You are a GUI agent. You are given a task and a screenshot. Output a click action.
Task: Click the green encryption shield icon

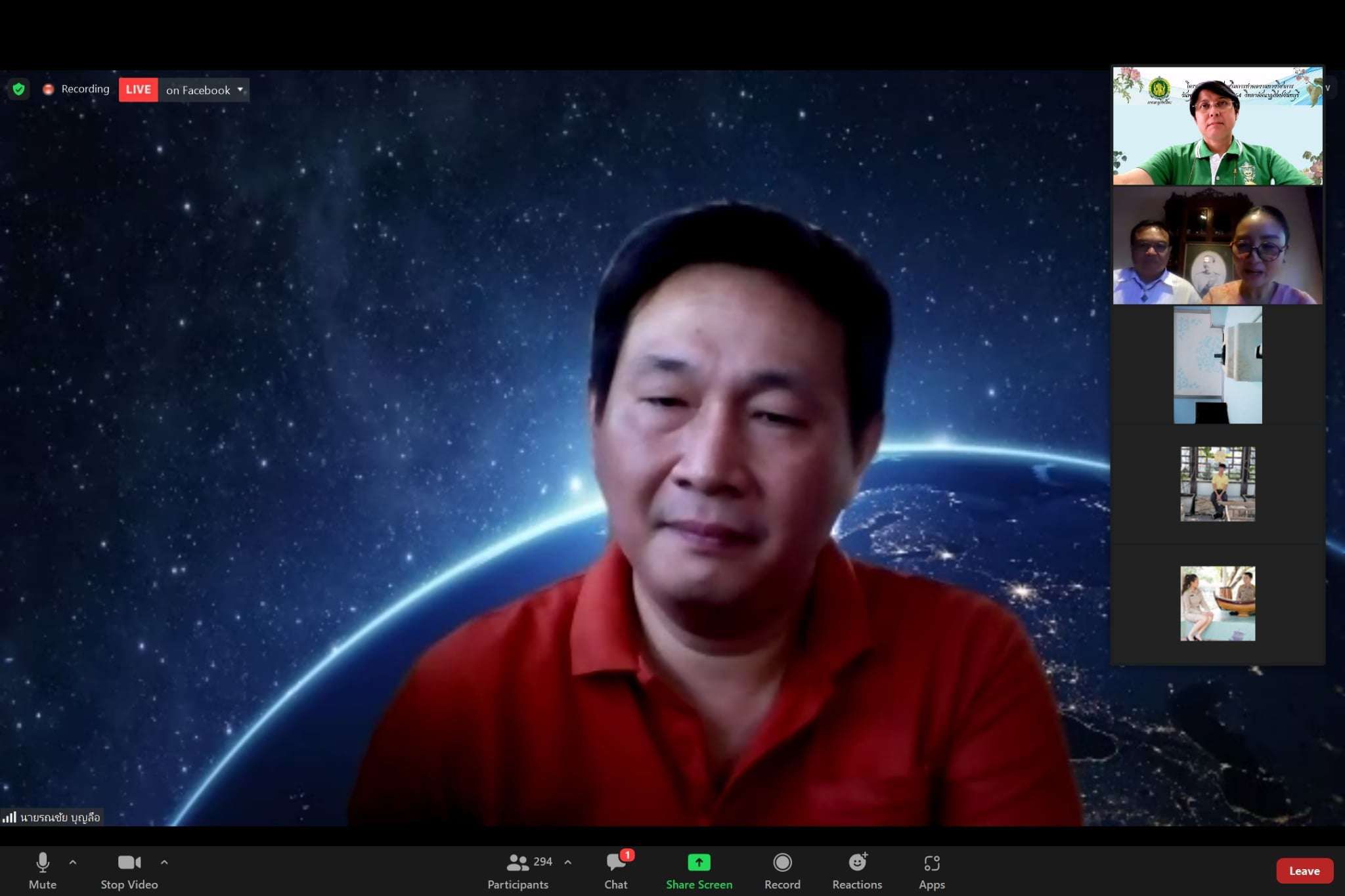(x=18, y=89)
